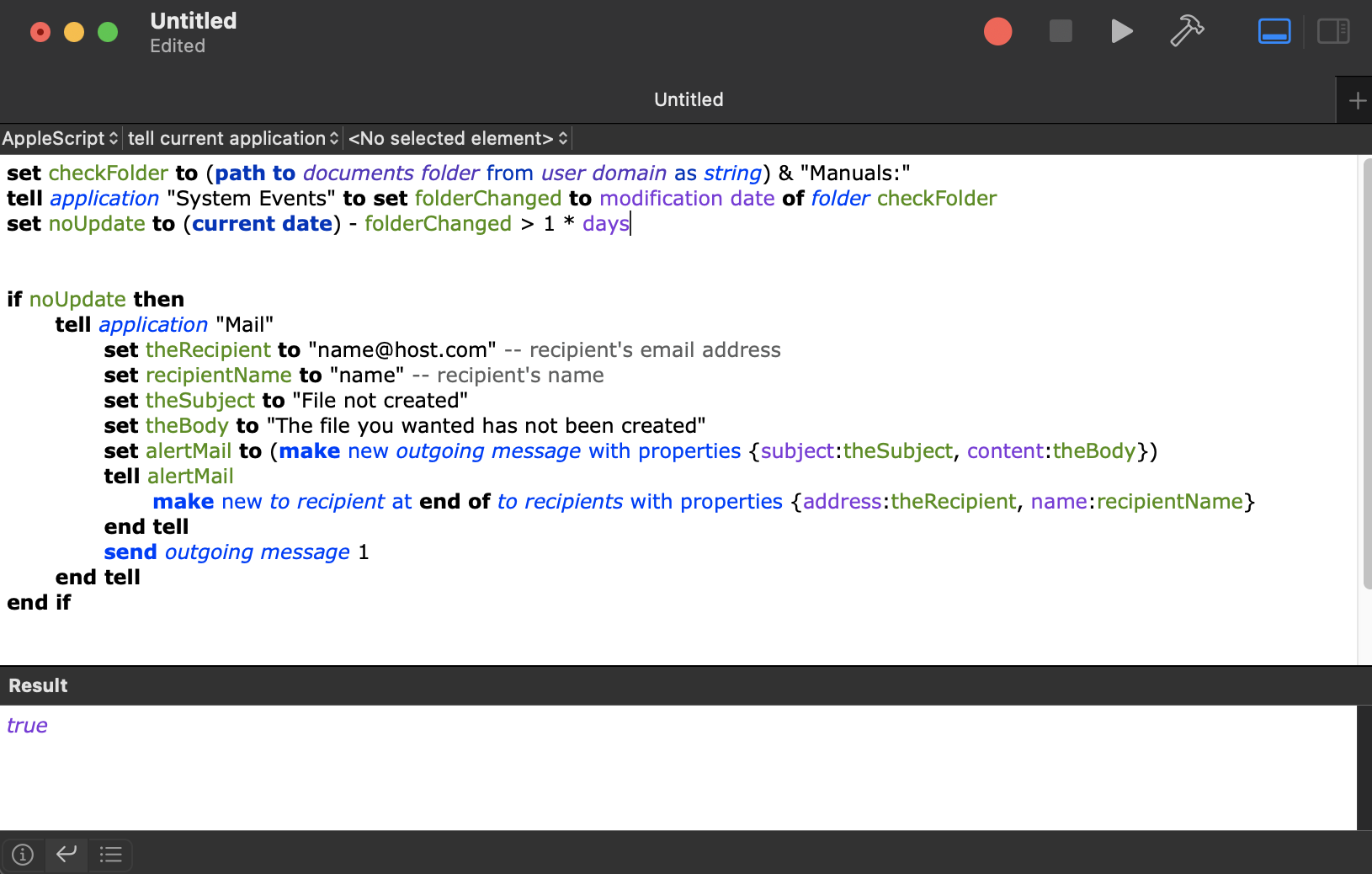Open the '<No selected element>' dropdown
This screenshot has height=874, width=1372.
pyautogui.click(x=457, y=138)
